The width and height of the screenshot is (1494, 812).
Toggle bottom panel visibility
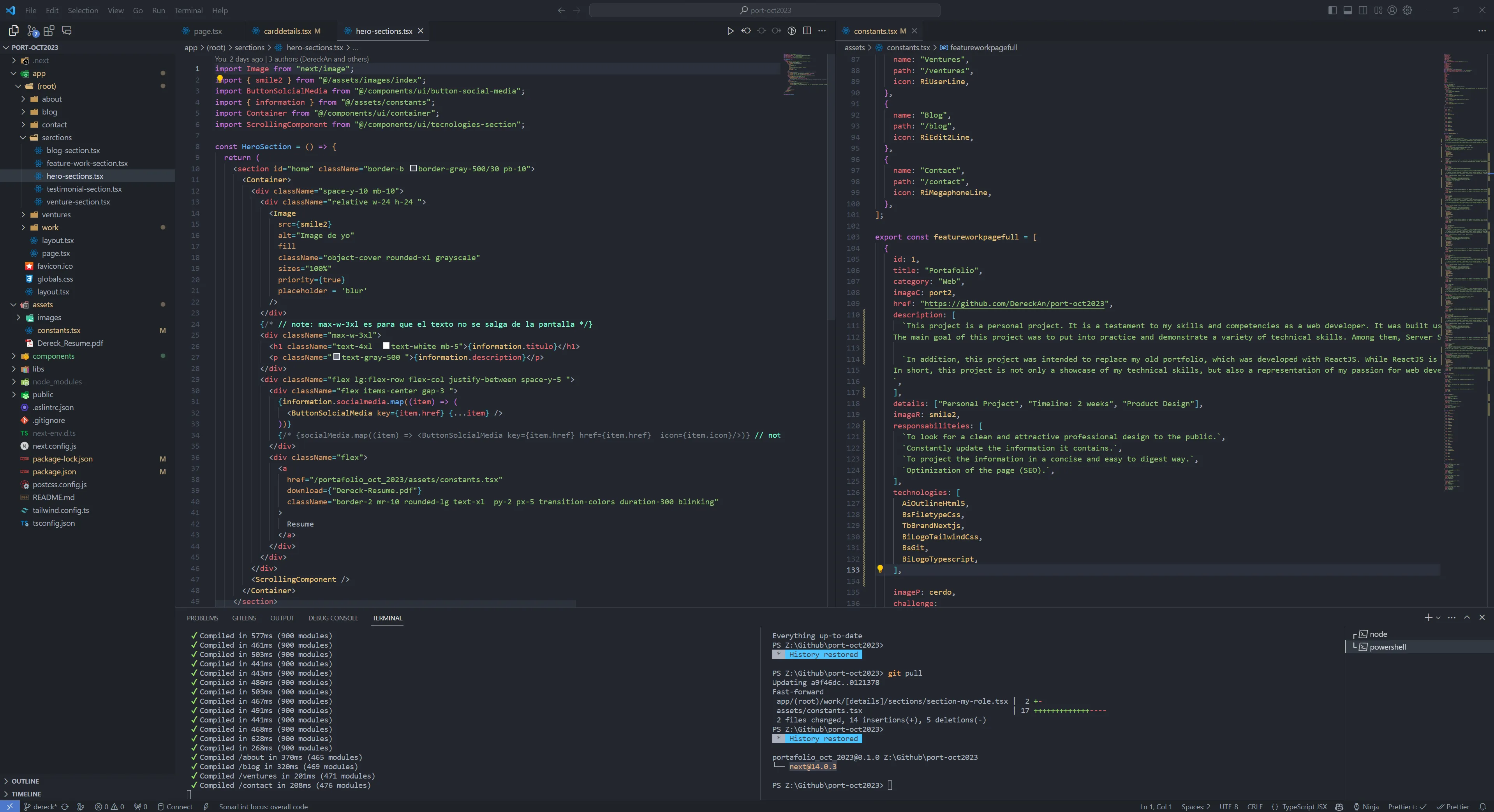[1348, 11]
